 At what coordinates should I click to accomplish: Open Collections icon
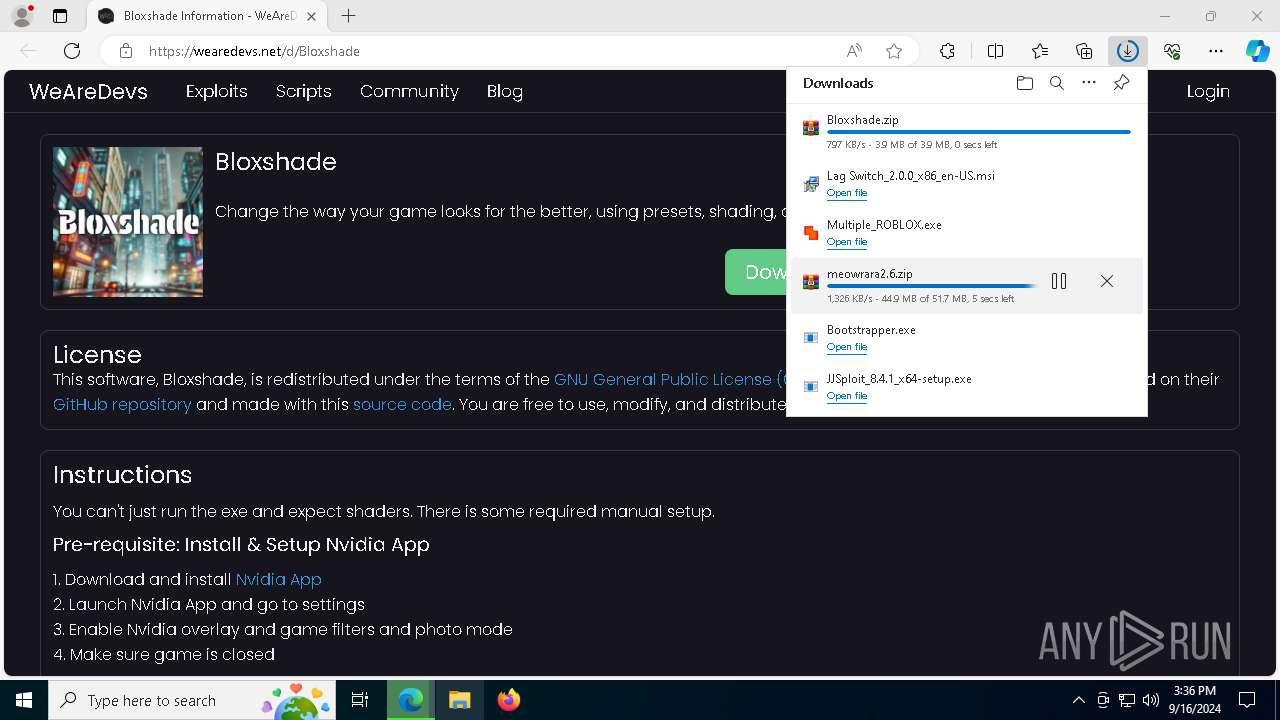point(1084,51)
